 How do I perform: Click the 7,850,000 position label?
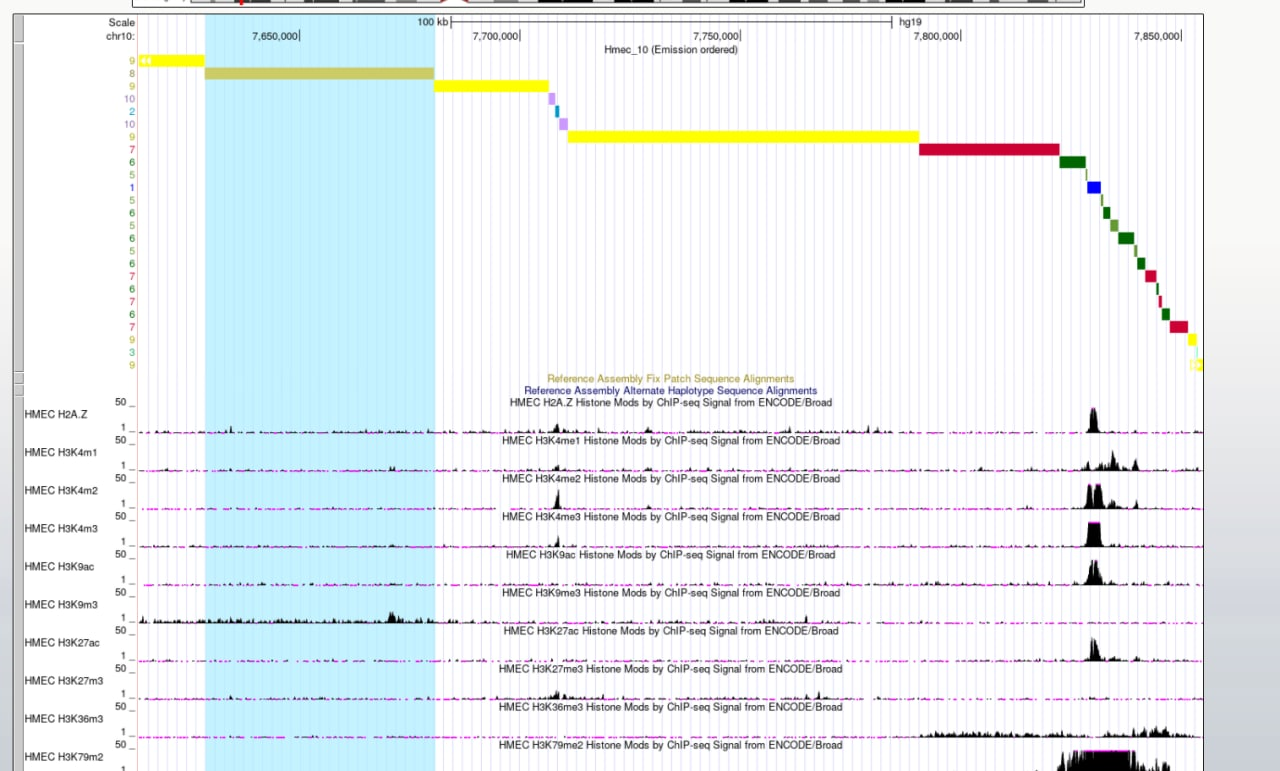coord(1156,36)
